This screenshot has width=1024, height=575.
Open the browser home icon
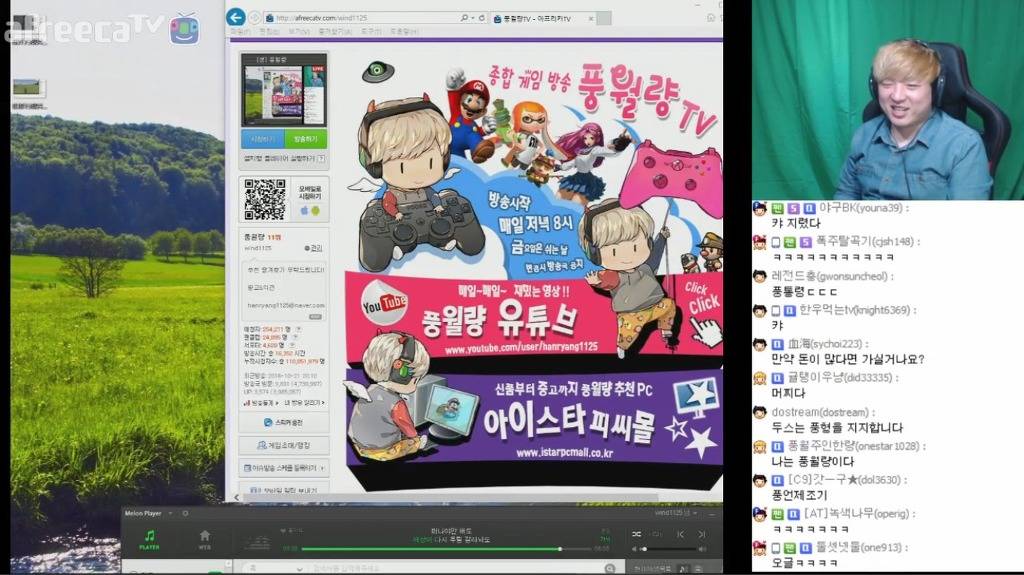pos(711,18)
